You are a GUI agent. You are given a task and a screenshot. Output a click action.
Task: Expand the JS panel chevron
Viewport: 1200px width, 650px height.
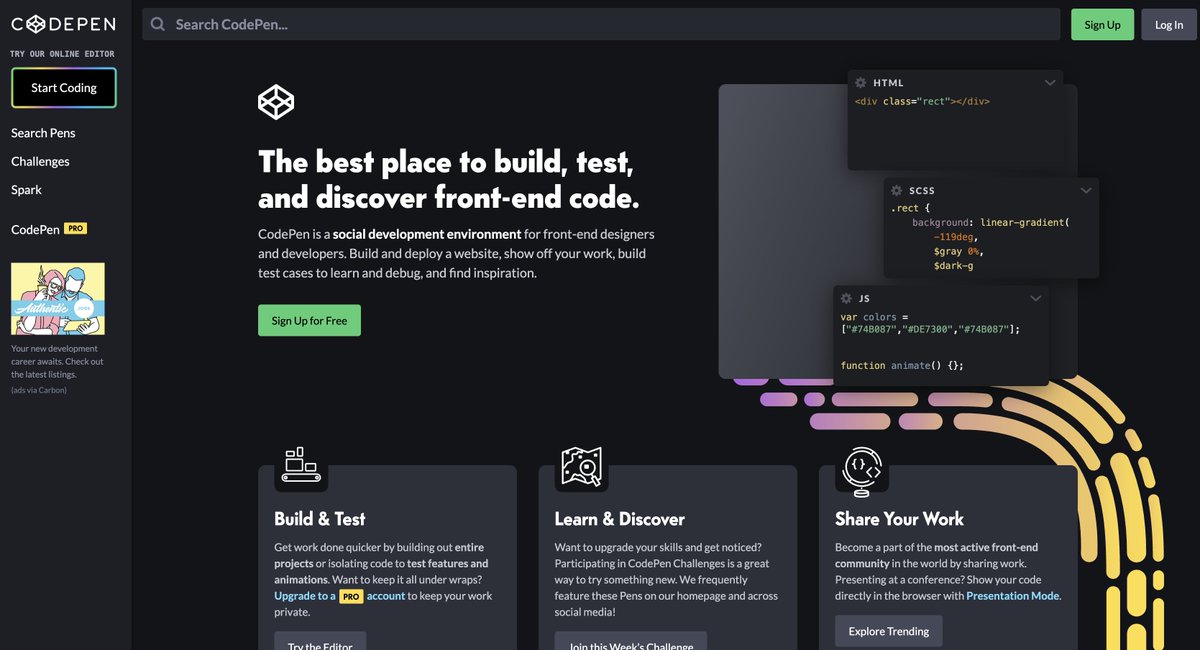(x=1036, y=298)
